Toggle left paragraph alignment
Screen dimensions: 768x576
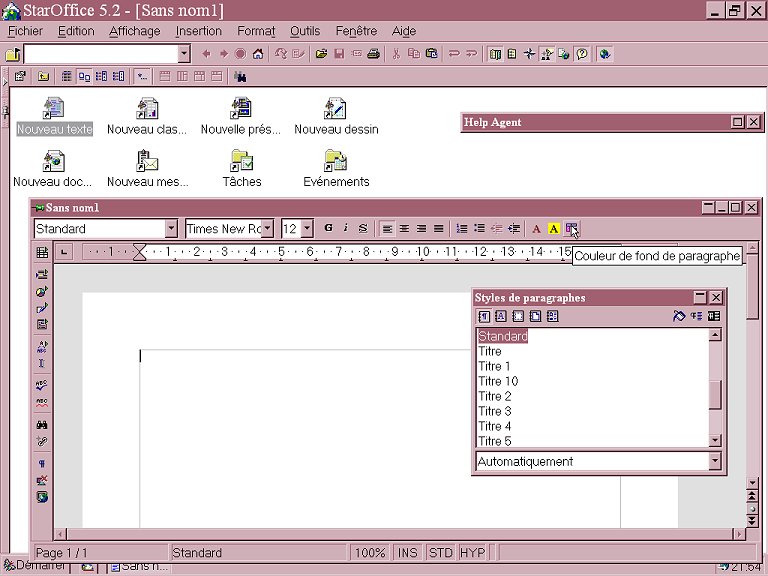coord(387,229)
